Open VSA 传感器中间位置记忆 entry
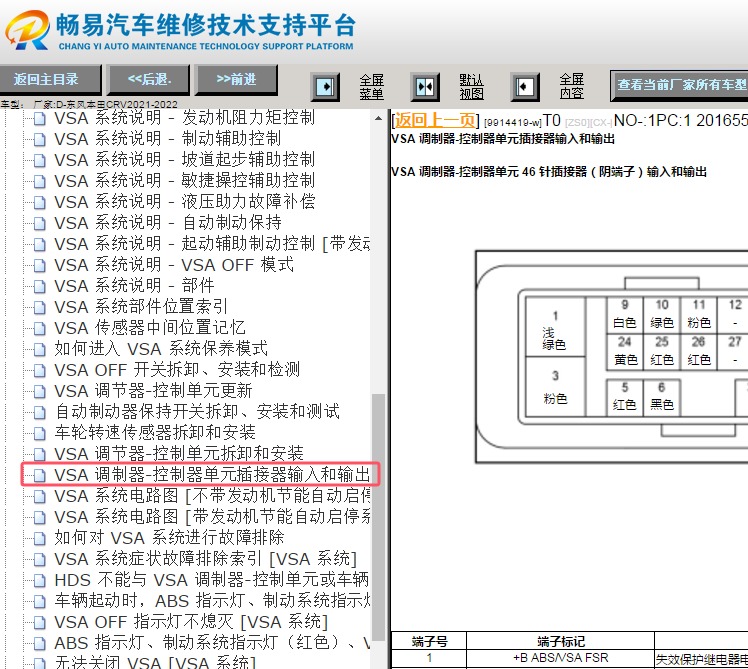The image size is (748, 669). [x=150, y=328]
